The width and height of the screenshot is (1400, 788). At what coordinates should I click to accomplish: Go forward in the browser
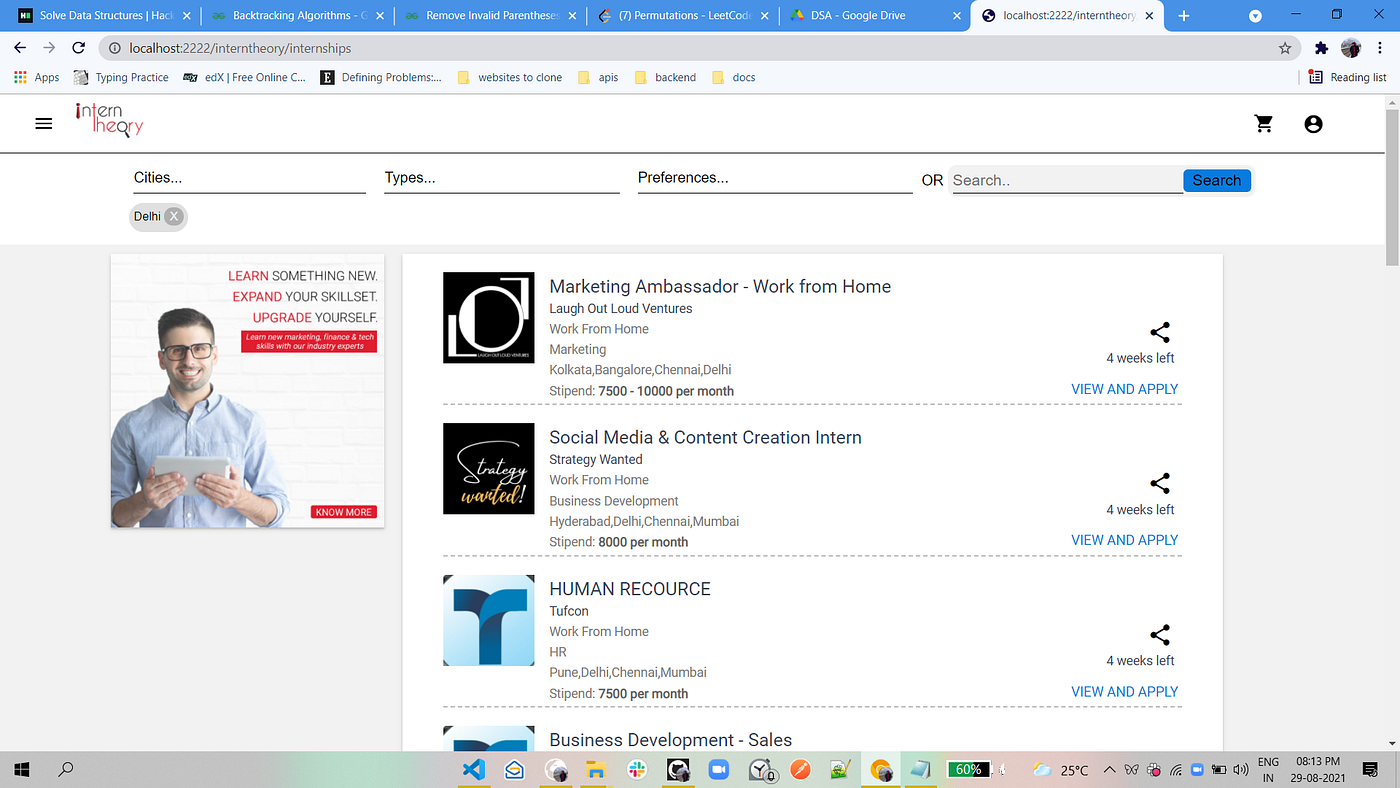pyautogui.click(x=49, y=48)
